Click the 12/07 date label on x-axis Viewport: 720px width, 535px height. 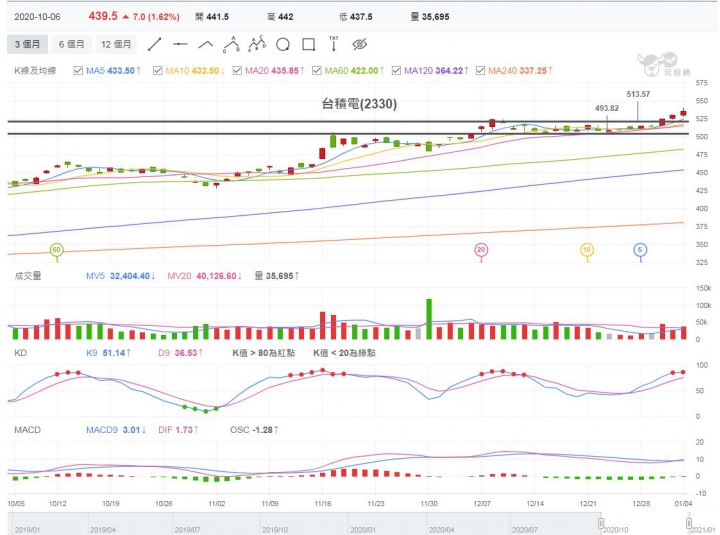(x=482, y=504)
